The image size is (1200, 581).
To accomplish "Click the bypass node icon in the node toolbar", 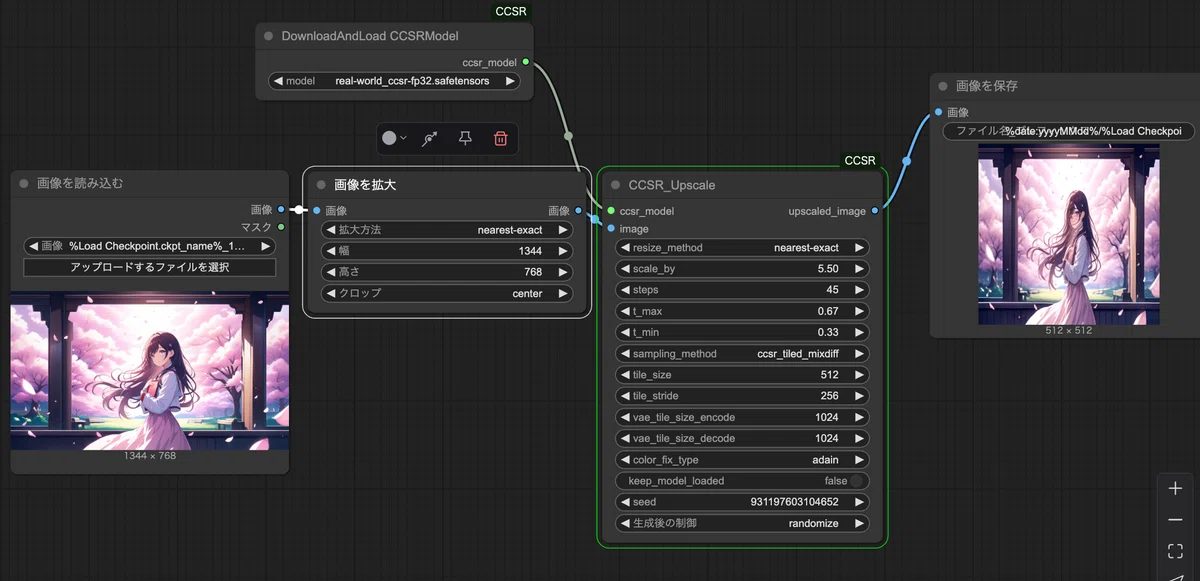I will tap(430, 139).
